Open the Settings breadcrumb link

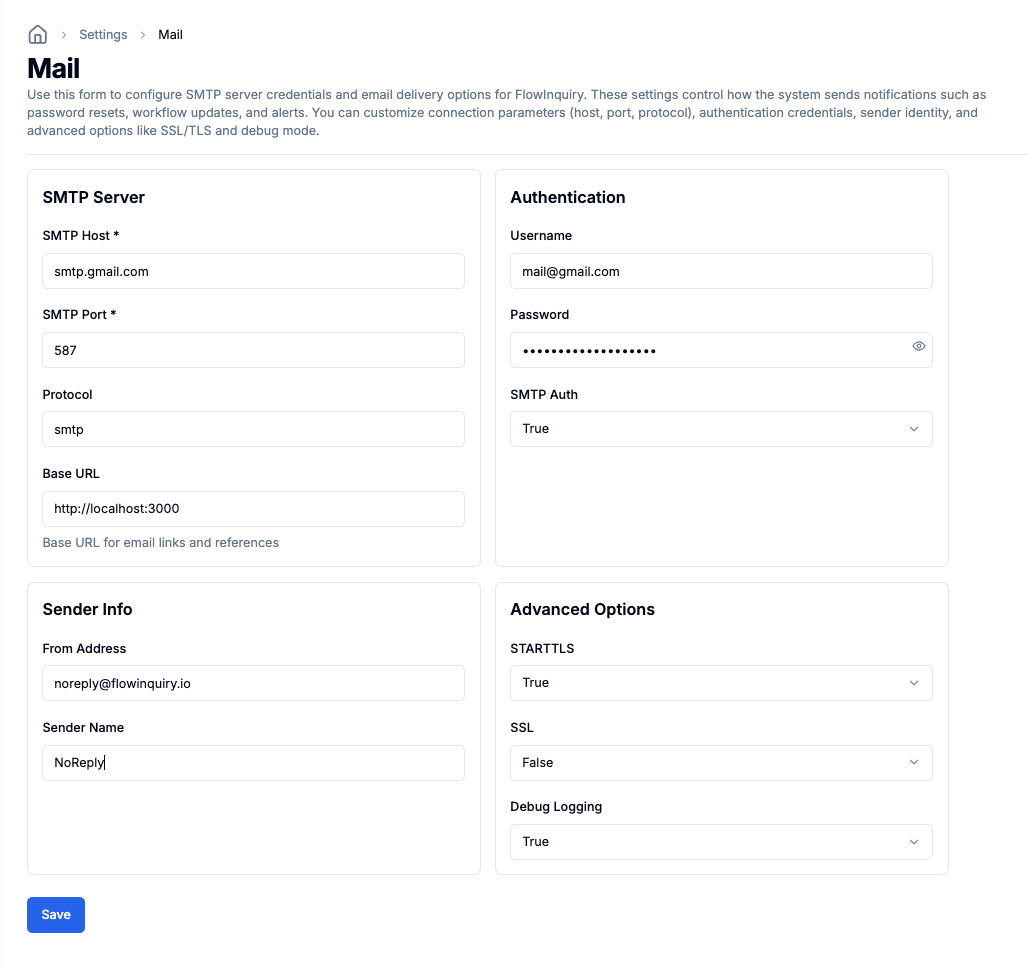coord(103,34)
